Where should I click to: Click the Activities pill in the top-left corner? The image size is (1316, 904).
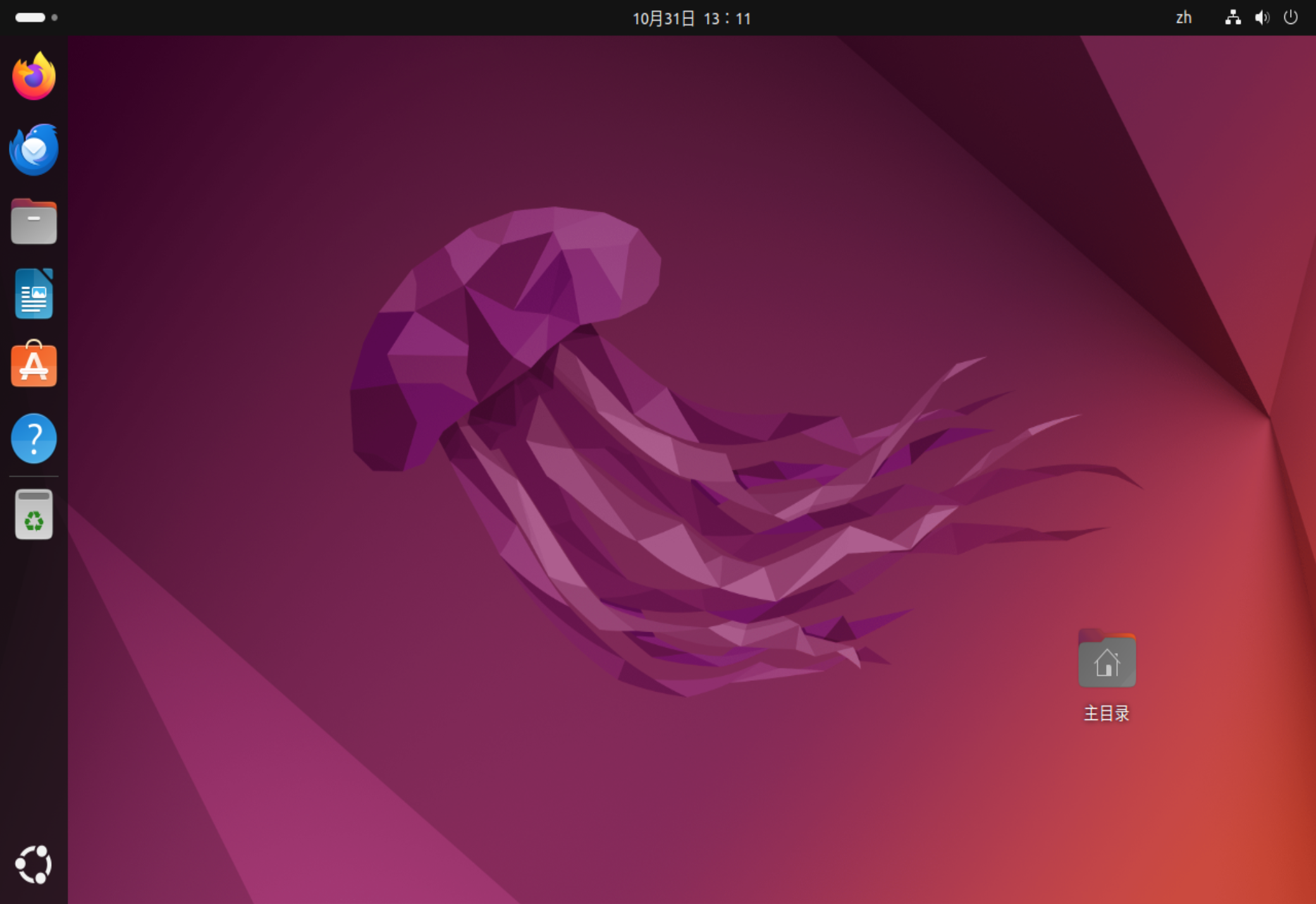tap(30, 18)
